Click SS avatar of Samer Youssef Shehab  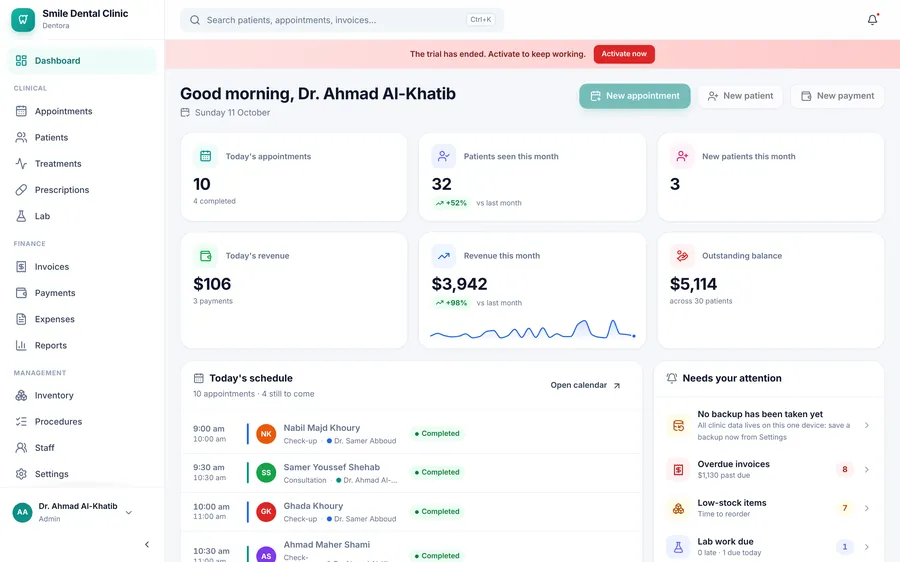point(266,473)
